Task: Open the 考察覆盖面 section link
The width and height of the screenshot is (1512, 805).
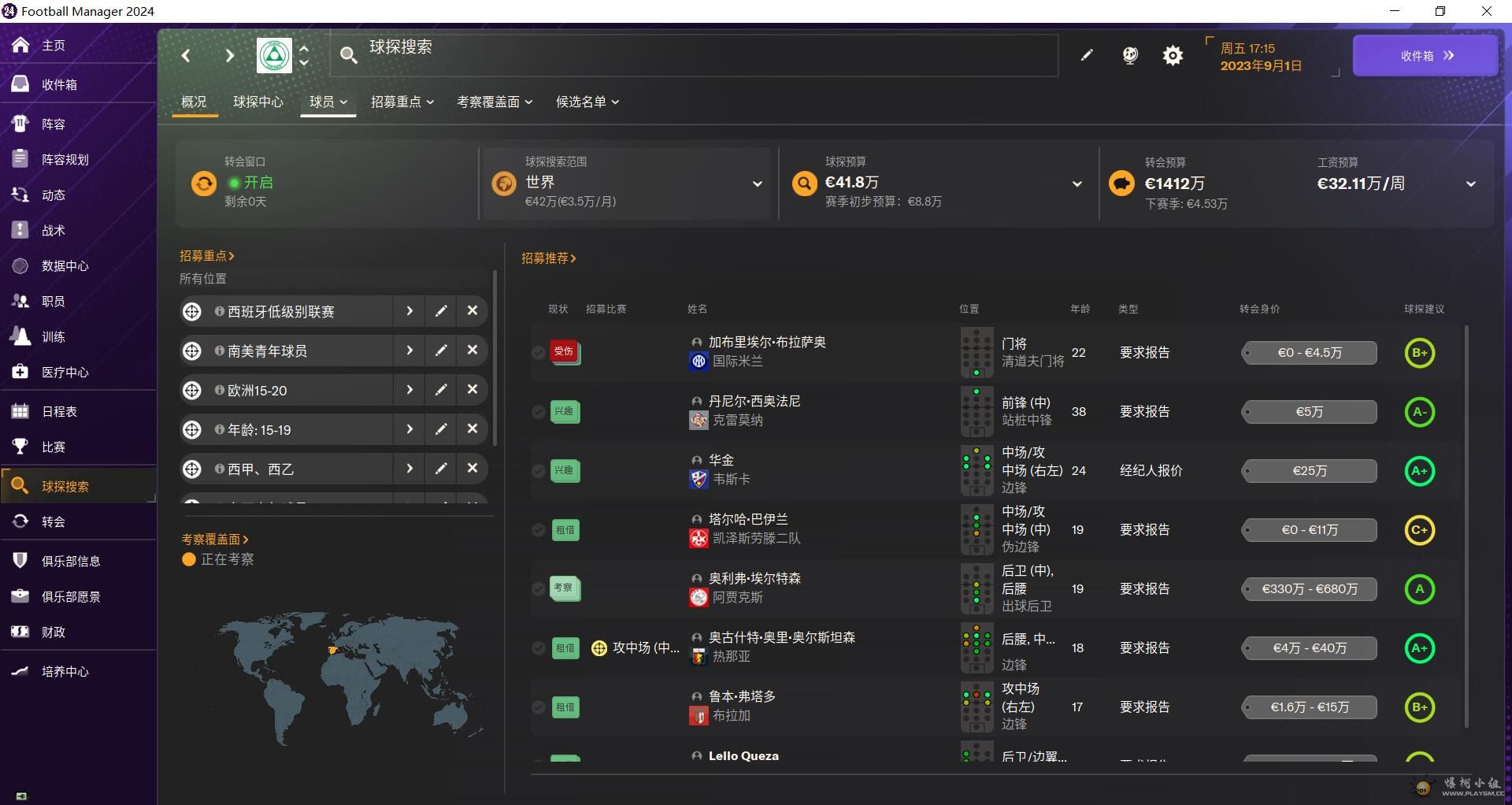Action: click(x=215, y=540)
